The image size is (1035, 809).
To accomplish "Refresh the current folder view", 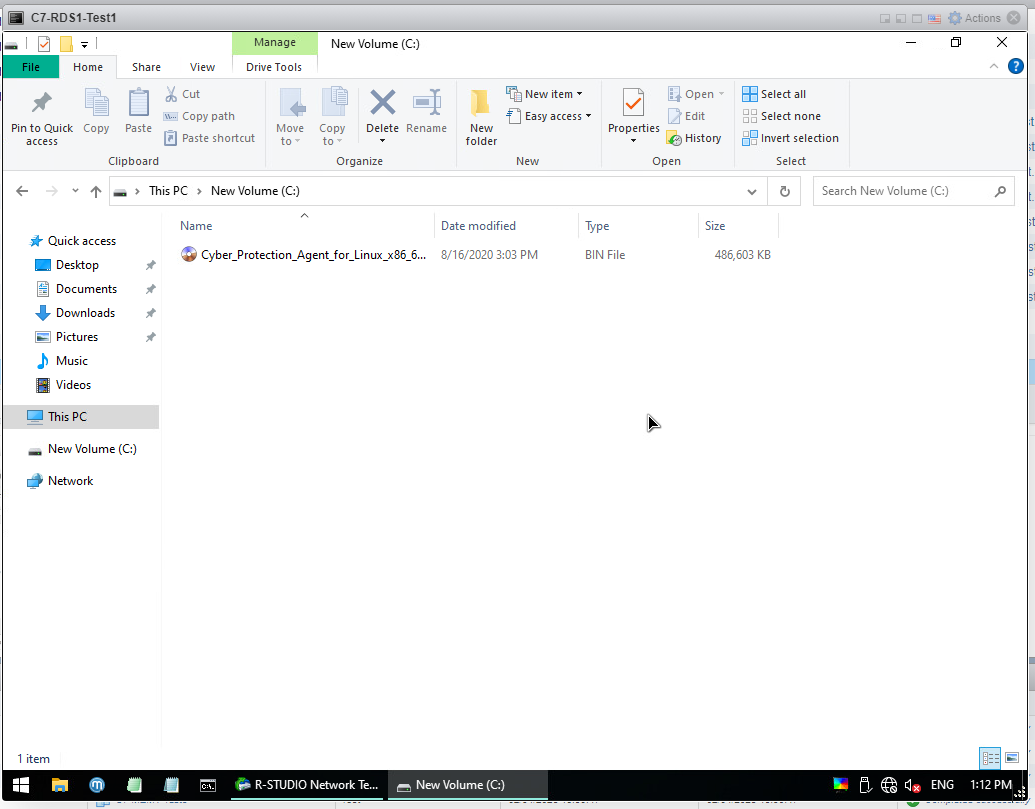I will coord(785,191).
